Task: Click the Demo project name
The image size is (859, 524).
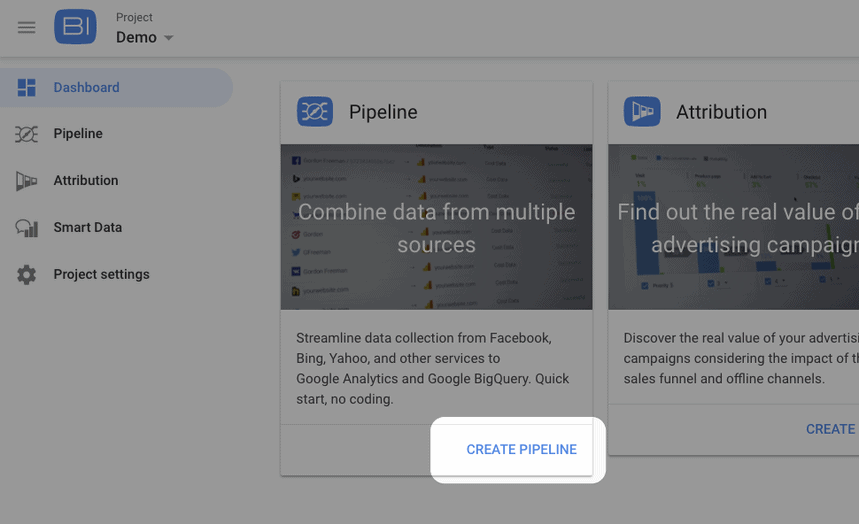Action: pyautogui.click(x=136, y=38)
